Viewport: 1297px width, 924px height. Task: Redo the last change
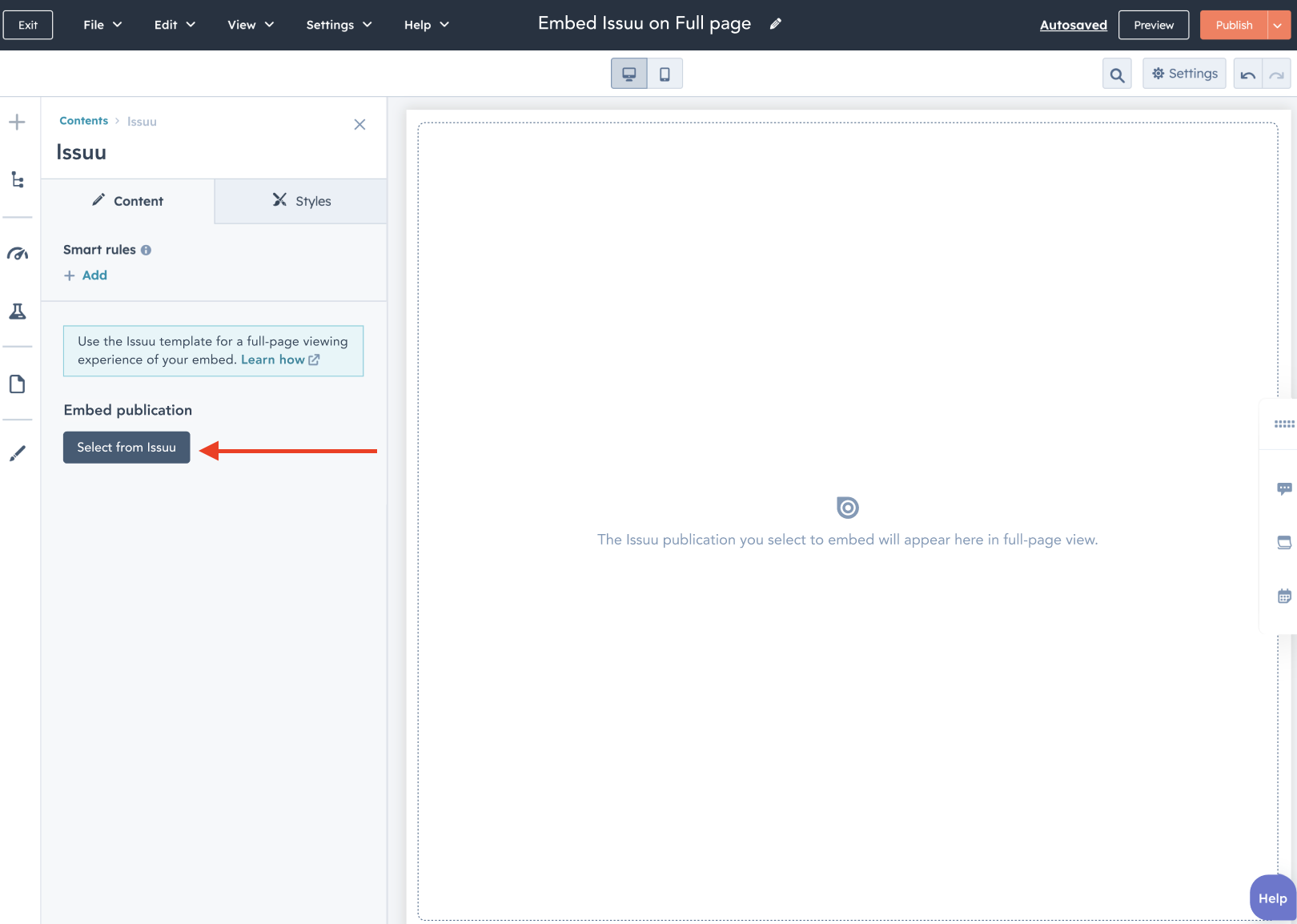[1276, 74]
